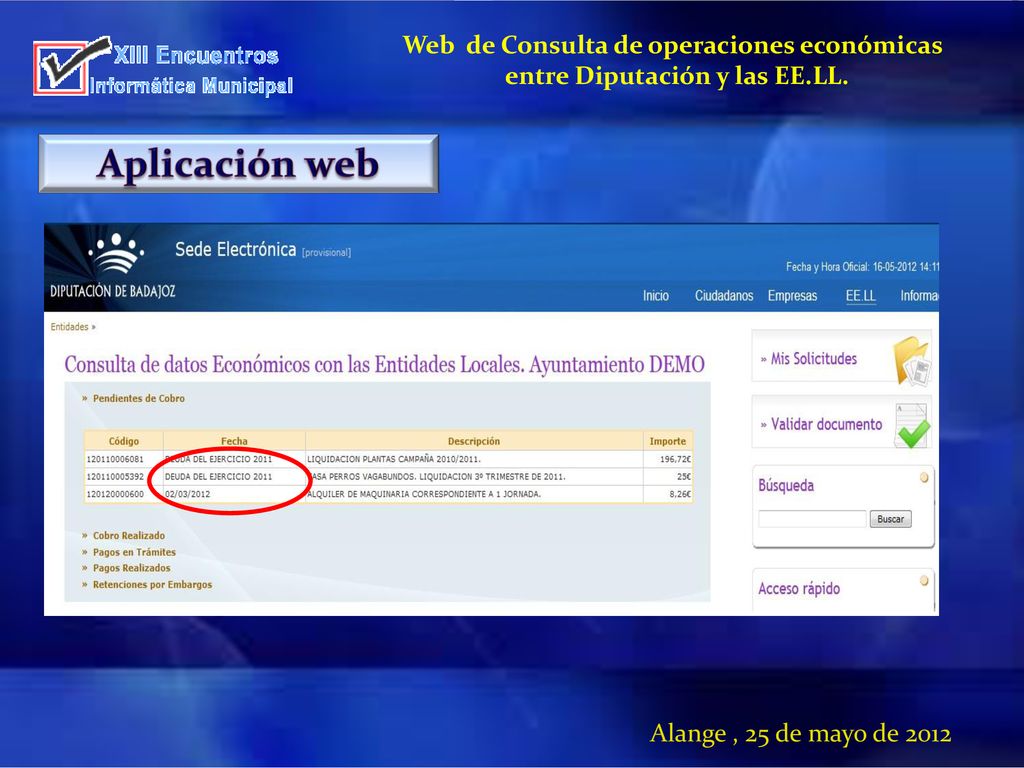Open the Mis Solicitudes folder icon

point(912,360)
